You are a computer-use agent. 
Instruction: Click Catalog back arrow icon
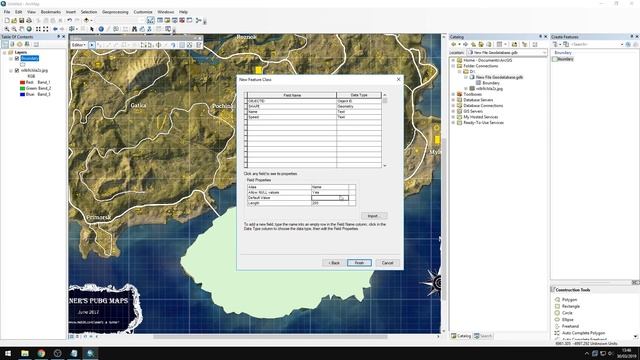(x=453, y=44)
